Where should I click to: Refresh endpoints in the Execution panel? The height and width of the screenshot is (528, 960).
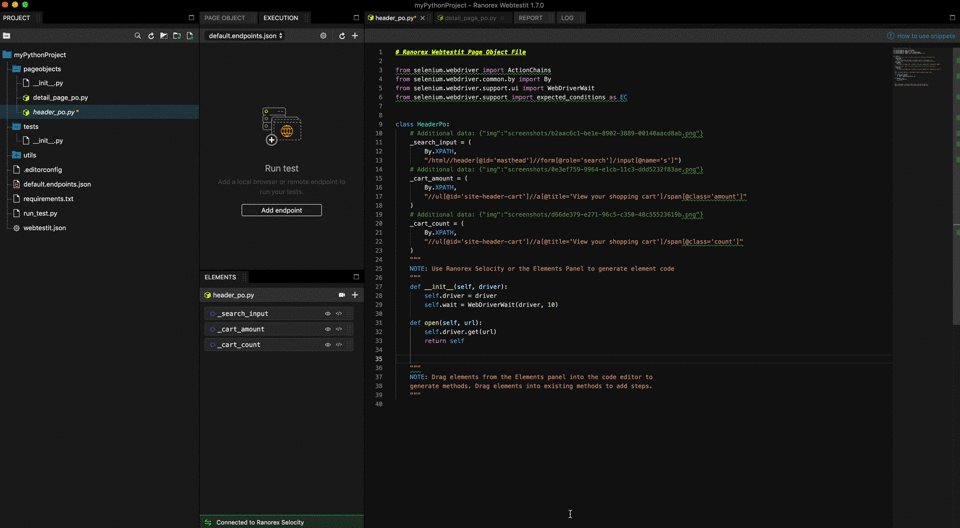point(342,36)
